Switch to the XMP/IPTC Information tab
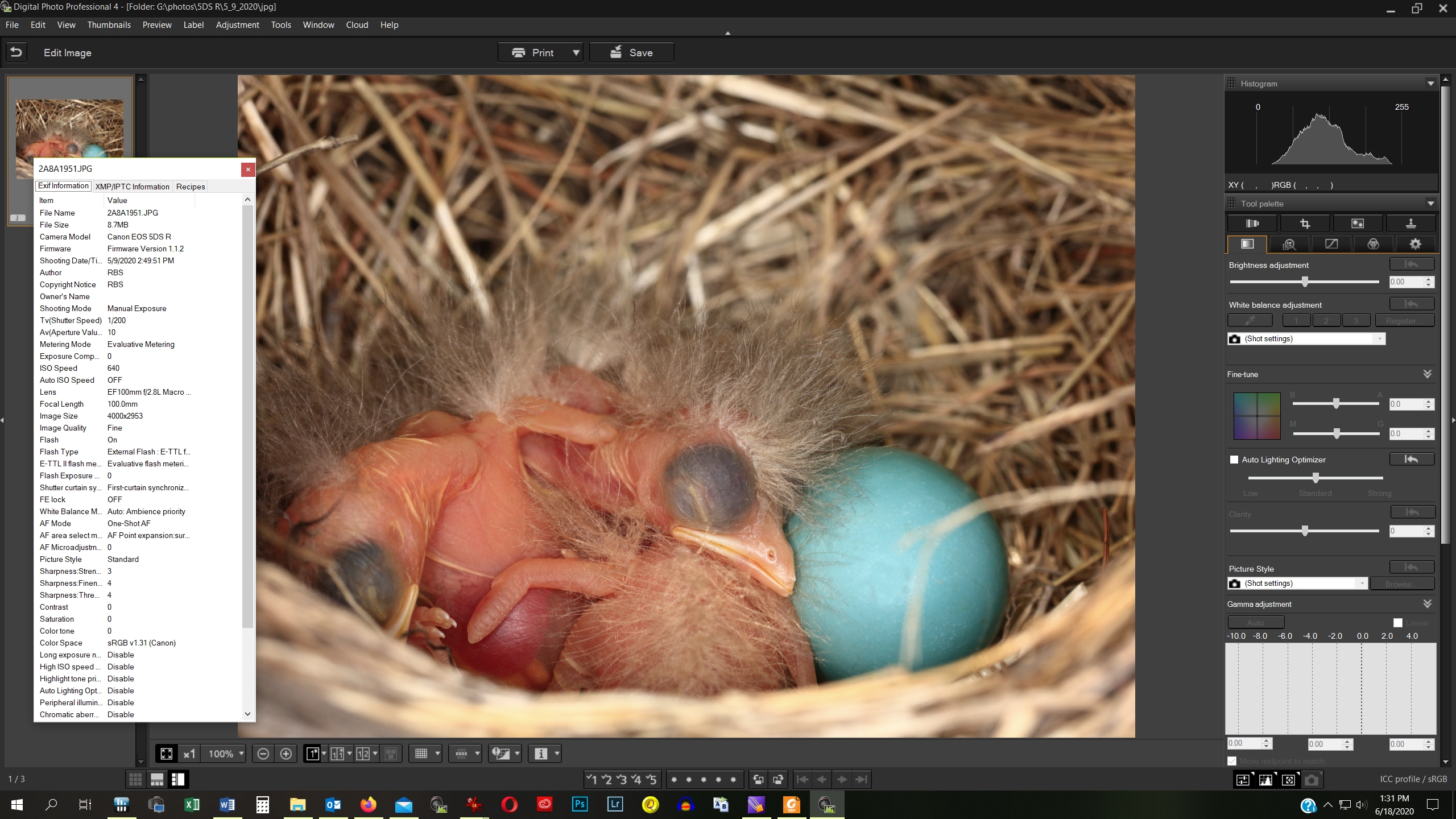This screenshot has width=1456, height=819. coord(132,187)
